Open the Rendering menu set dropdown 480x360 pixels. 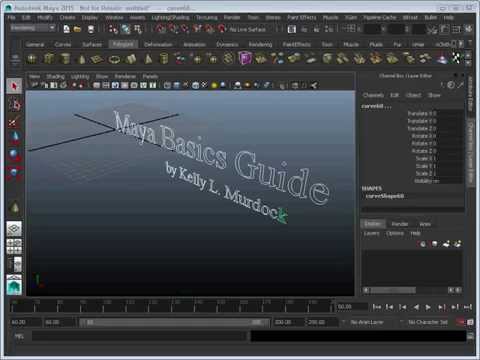[x=33, y=28]
